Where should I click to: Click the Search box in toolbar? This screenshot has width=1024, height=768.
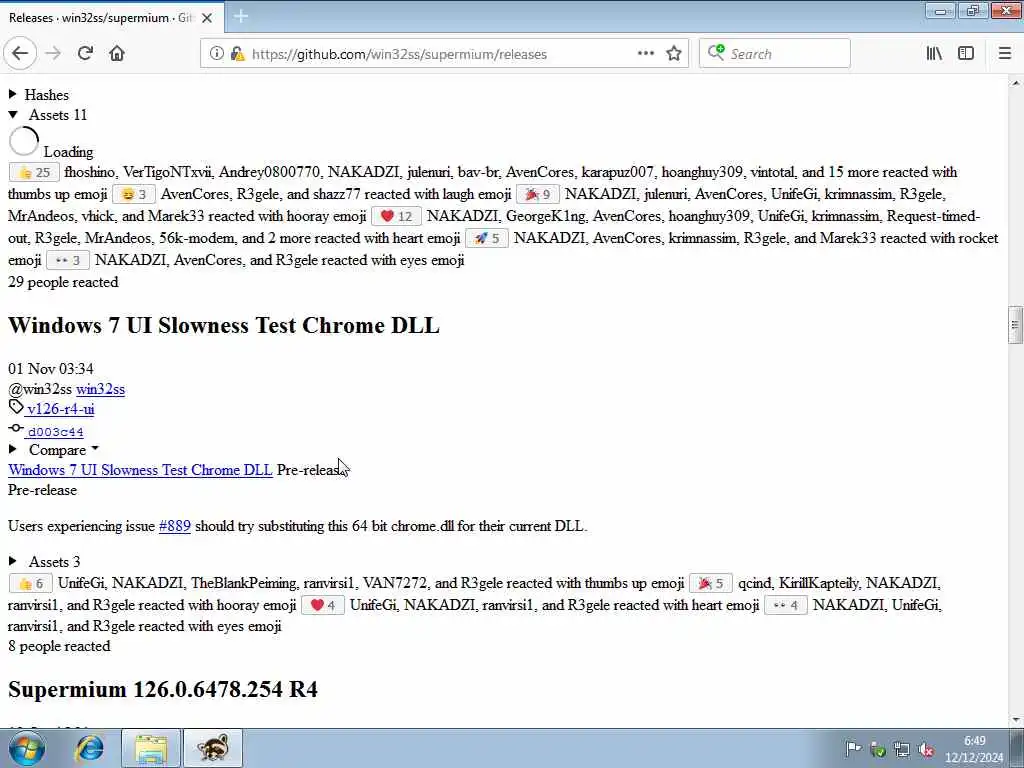[775, 54]
